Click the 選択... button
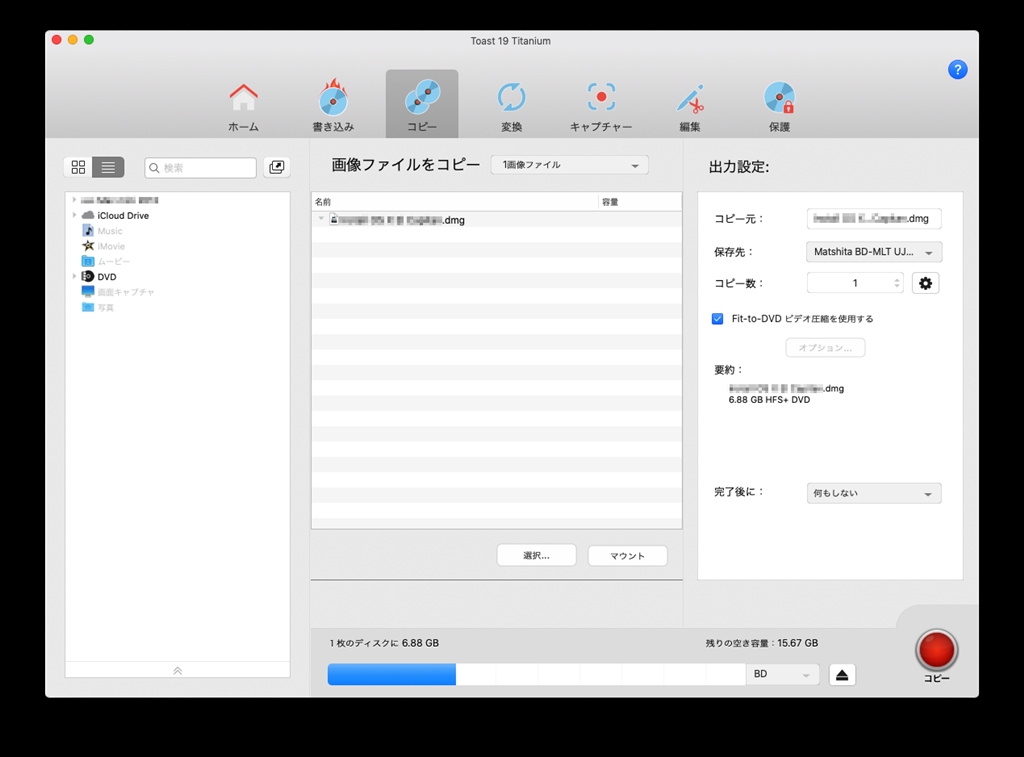This screenshot has height=757, width=1024. [536, 555]
